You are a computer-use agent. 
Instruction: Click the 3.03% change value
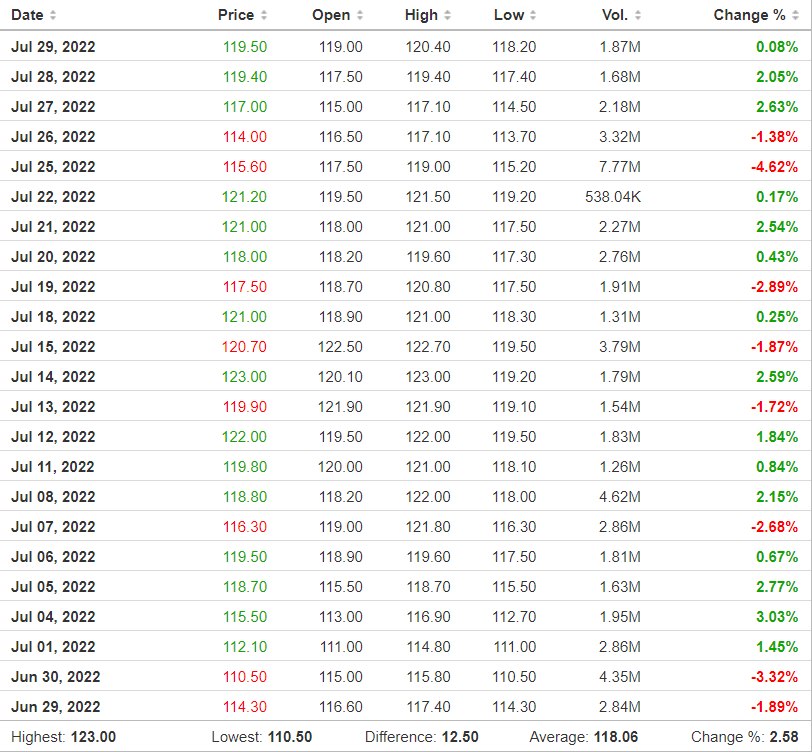(777, 617)
